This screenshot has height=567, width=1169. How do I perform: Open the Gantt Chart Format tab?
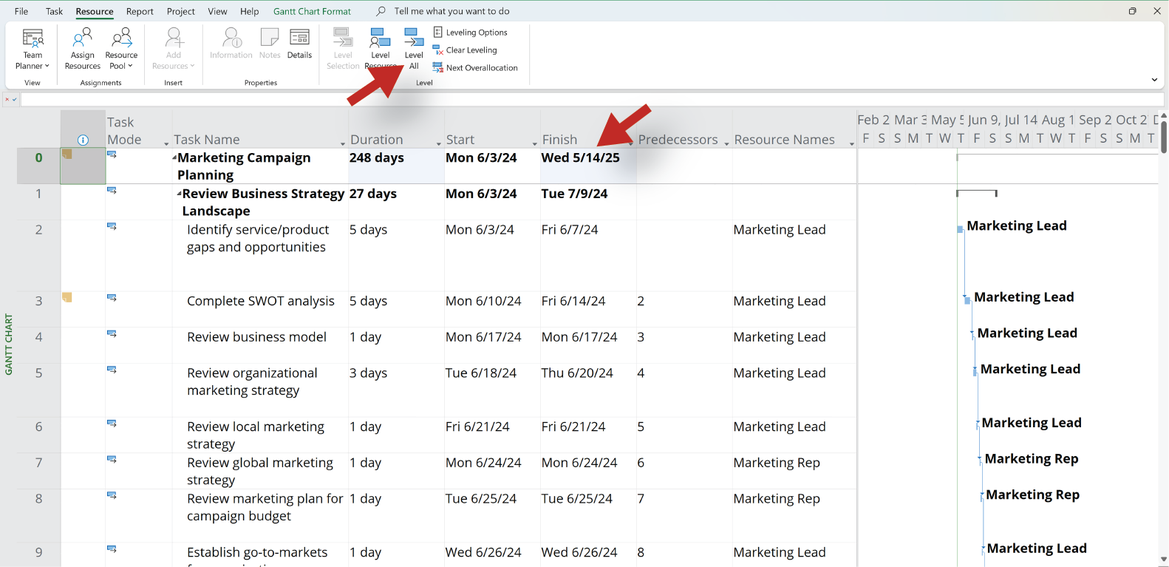click(x=312, y=11)
